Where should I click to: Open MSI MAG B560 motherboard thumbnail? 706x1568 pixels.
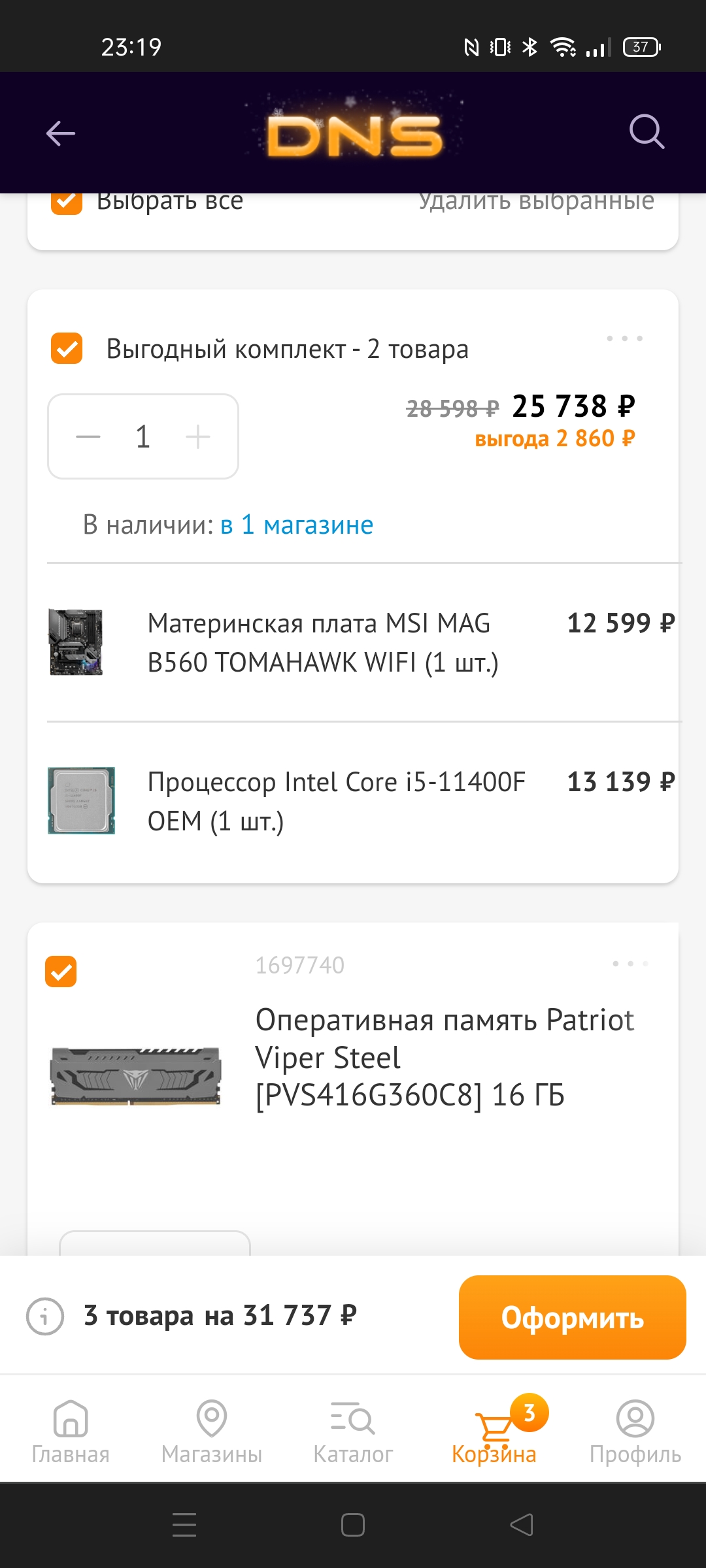pos(76,642)
